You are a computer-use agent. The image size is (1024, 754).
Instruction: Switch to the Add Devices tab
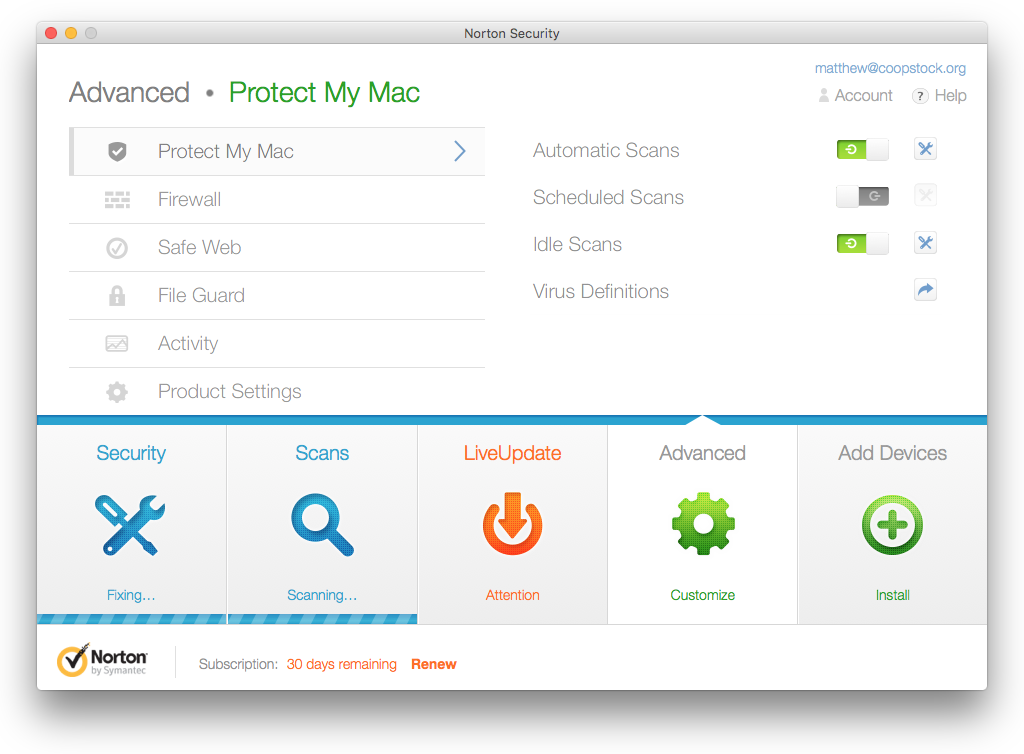(x=892, y=525)
